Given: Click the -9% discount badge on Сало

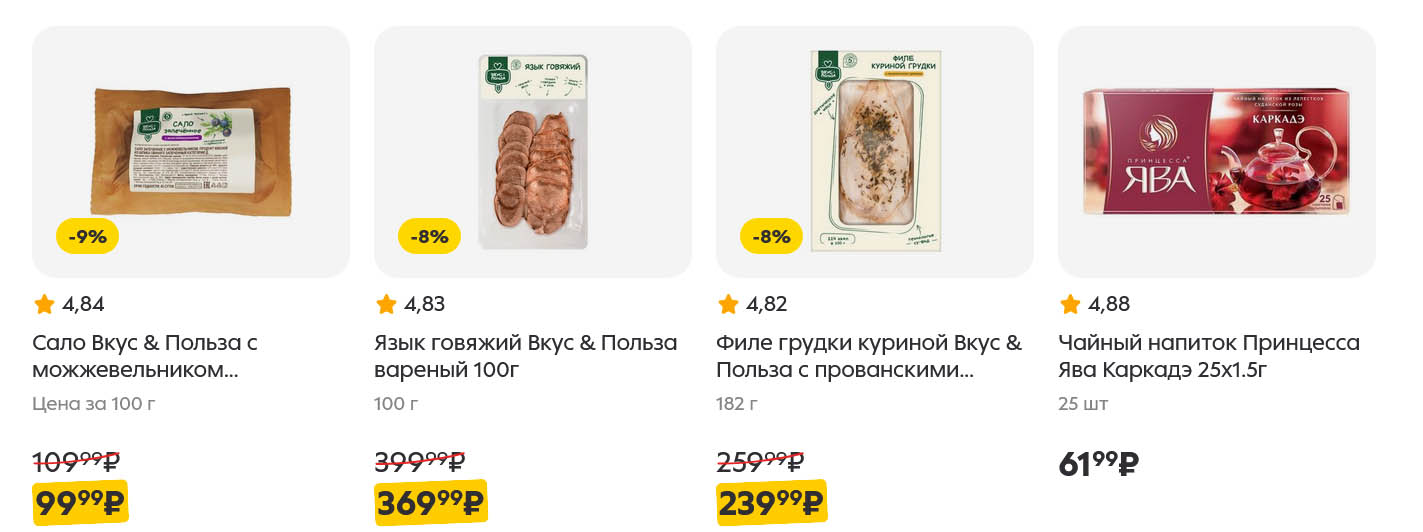Looking at the screenshot, I should coord(88,237).
